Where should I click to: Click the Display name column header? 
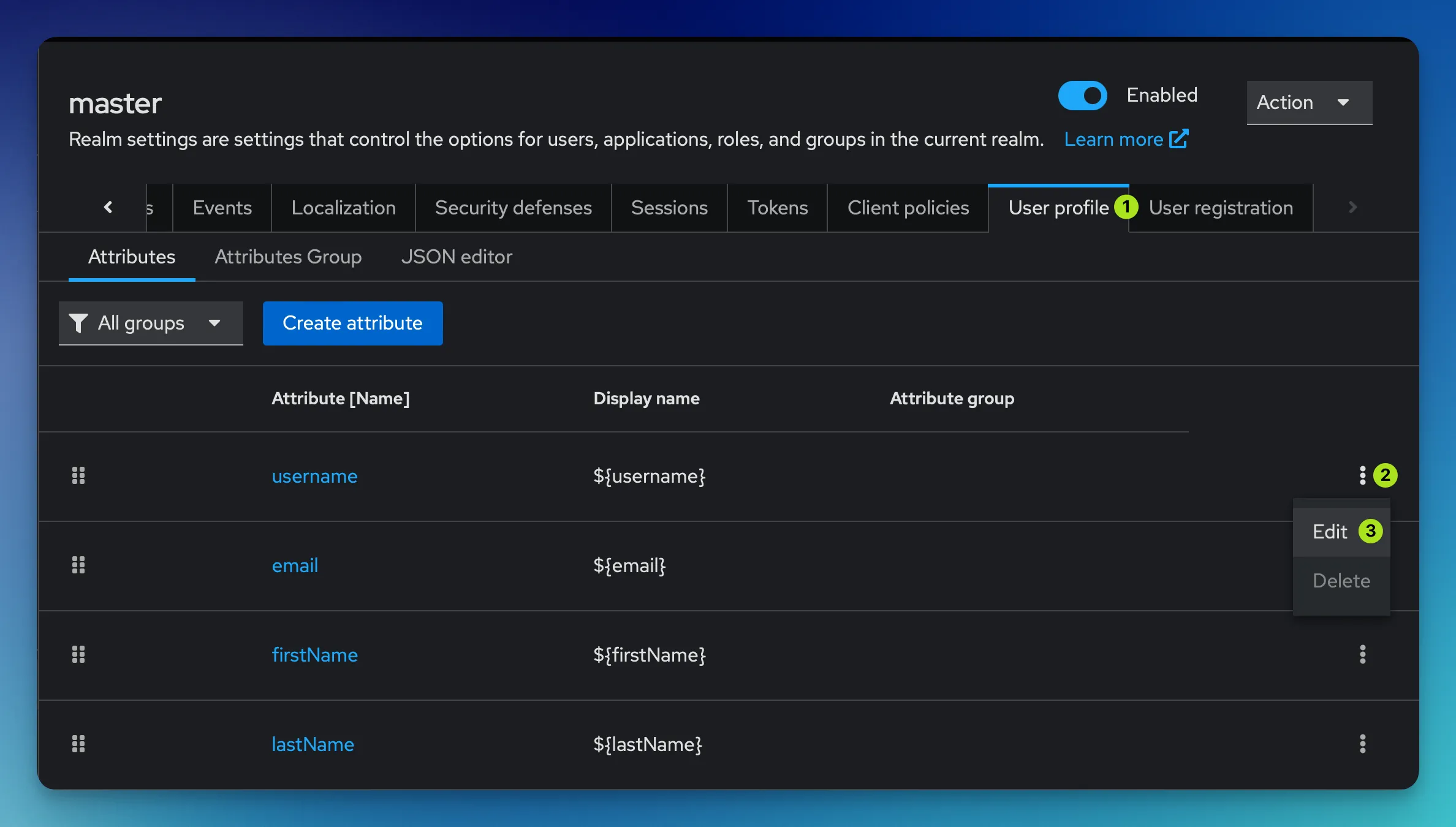pyautogui.click(x=646, y=398)
